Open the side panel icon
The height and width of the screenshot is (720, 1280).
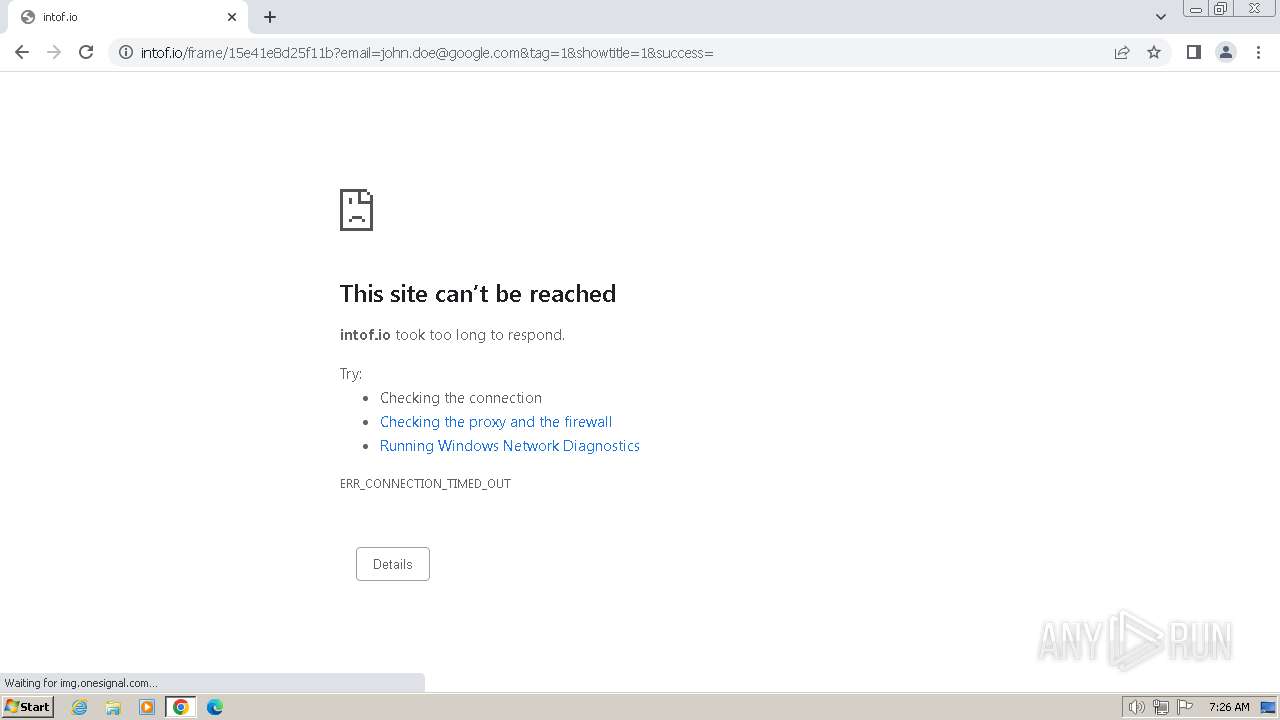tap(1193, 52)
